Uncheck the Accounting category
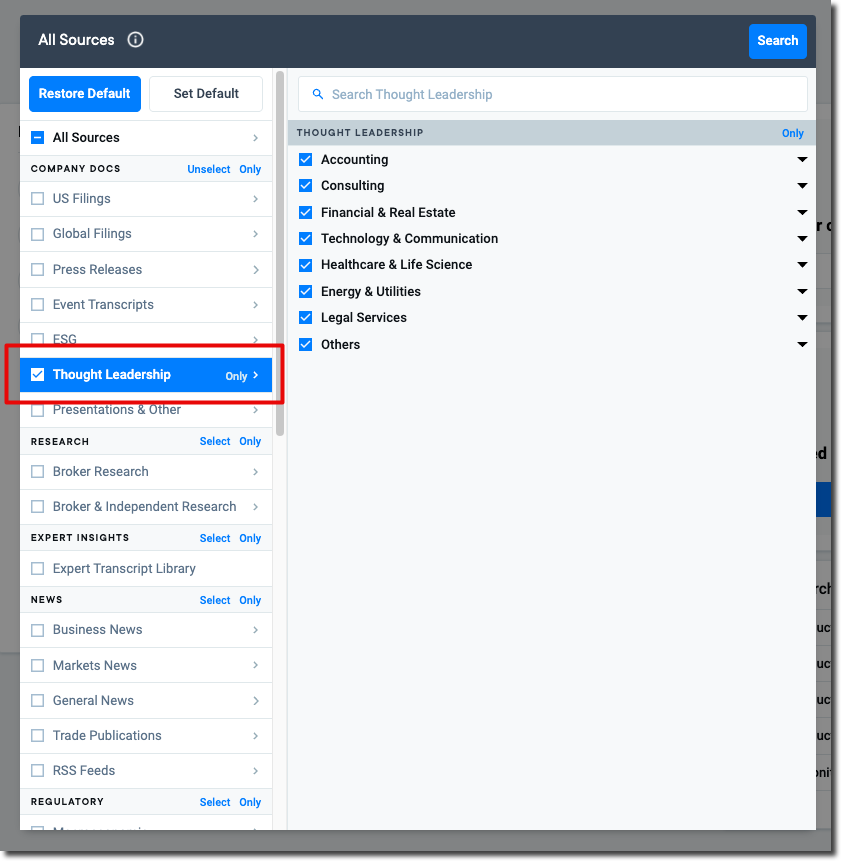 coord(305,159)
